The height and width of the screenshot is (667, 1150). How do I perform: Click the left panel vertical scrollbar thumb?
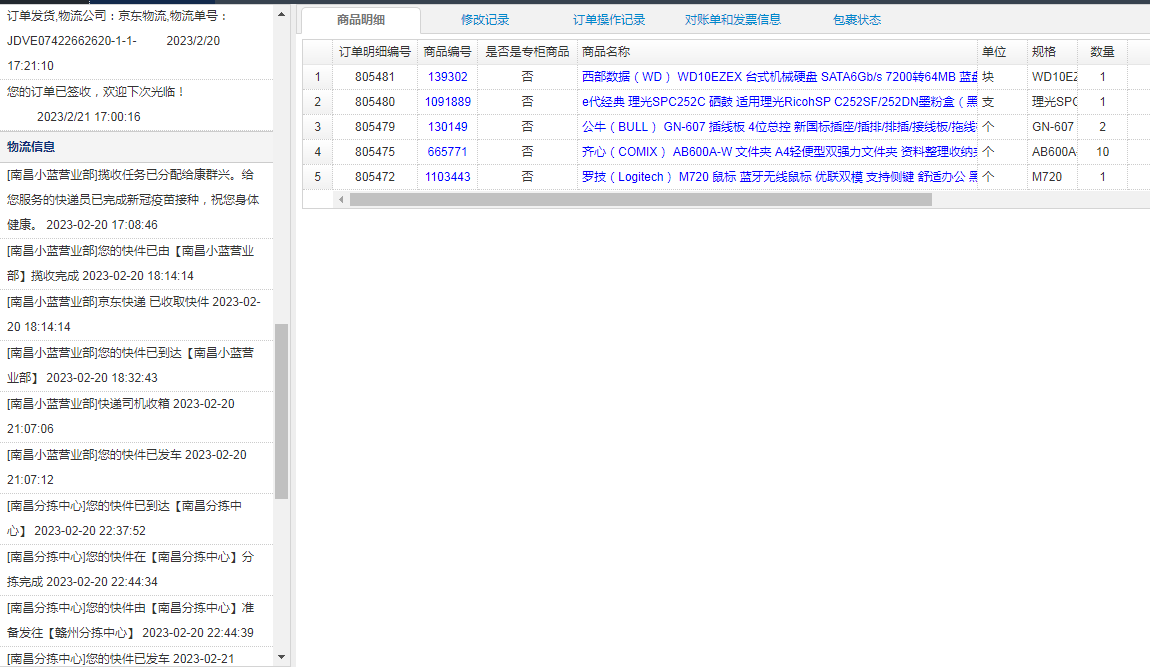pos(281,411)
